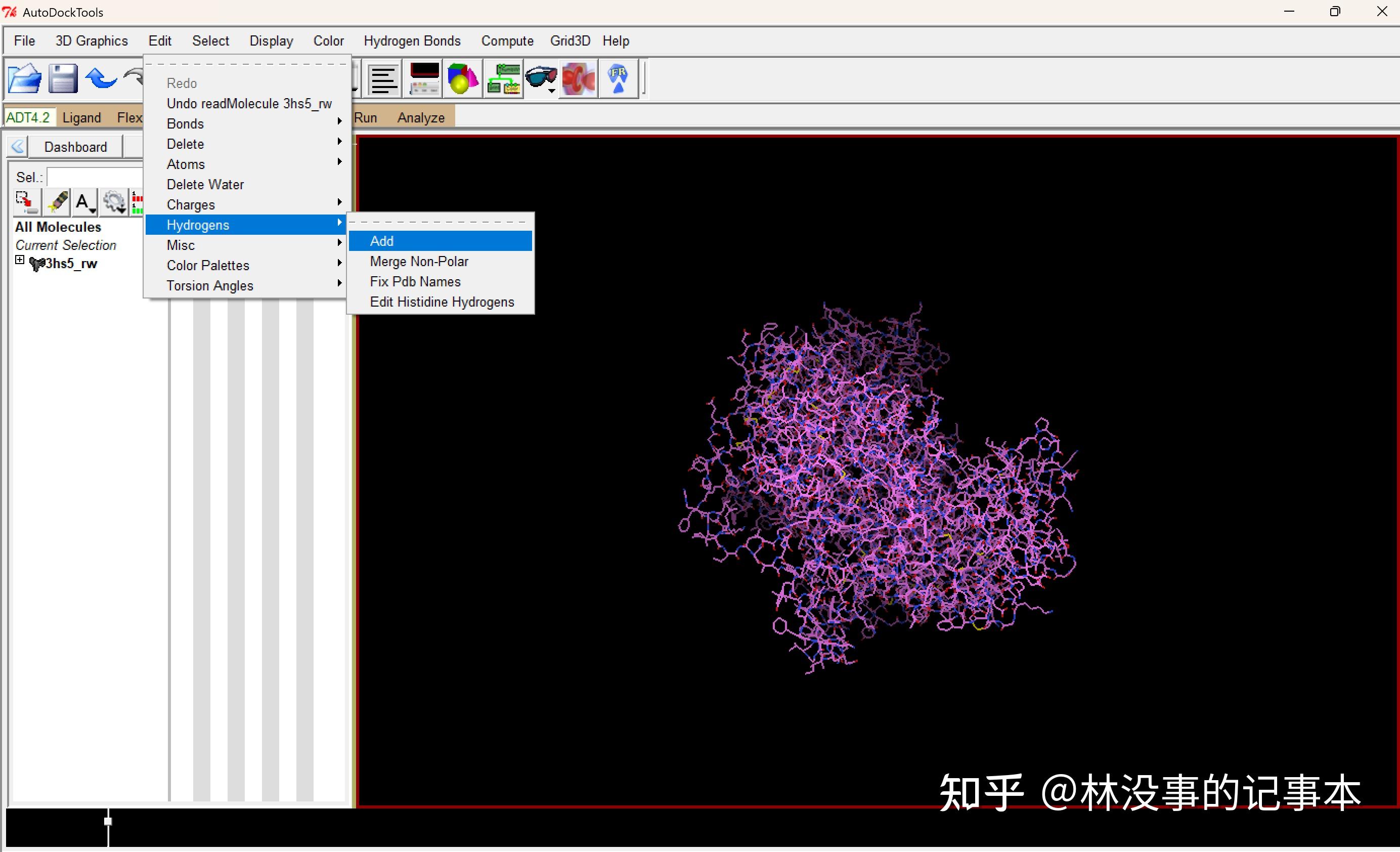The height and width of the screenshot is (852, 1400).
Task: Click the Dashboard button
Action: click(75, 147)
